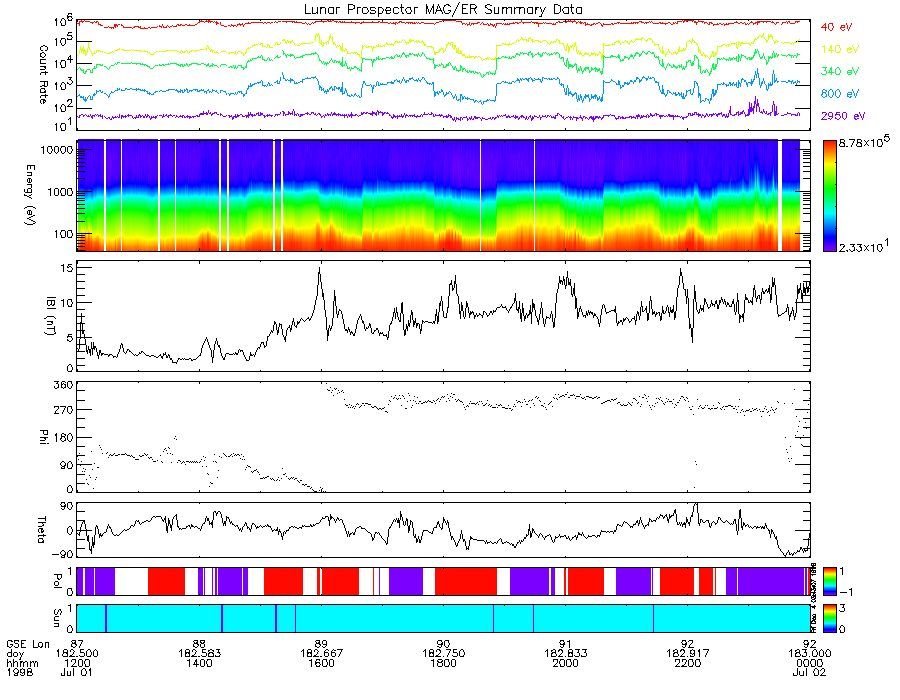
Task: Click the day-of-year value '182.583'
Action: tap(199, 654)
